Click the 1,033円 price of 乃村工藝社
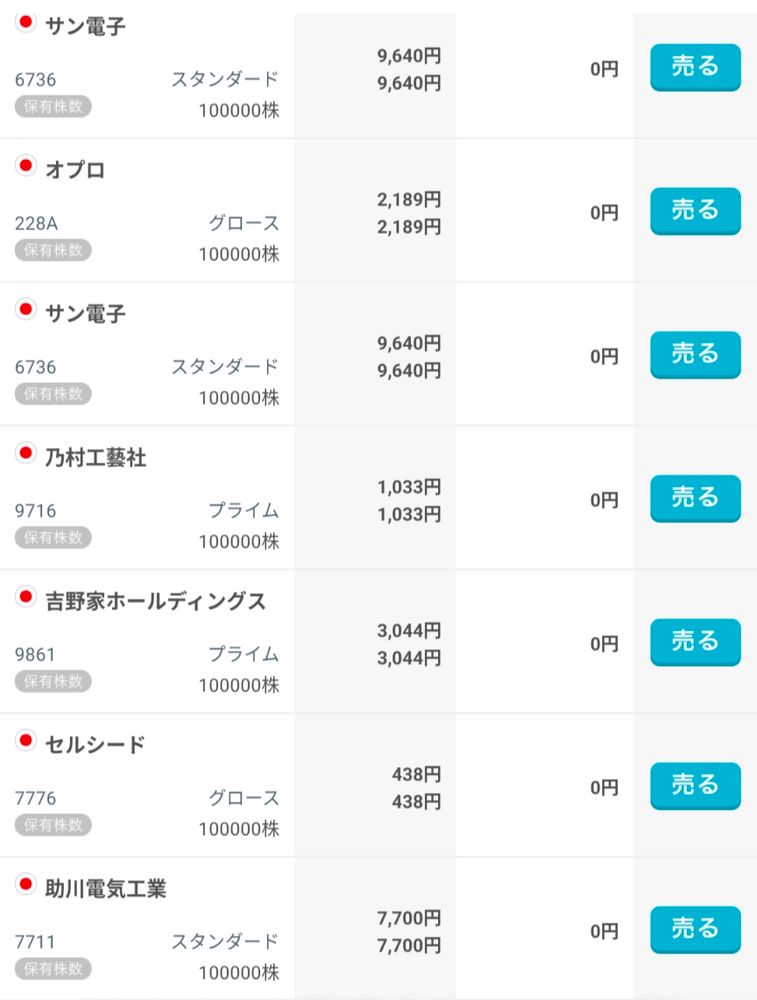Screen dimensions: 757x1000 [x=409, y=487]
